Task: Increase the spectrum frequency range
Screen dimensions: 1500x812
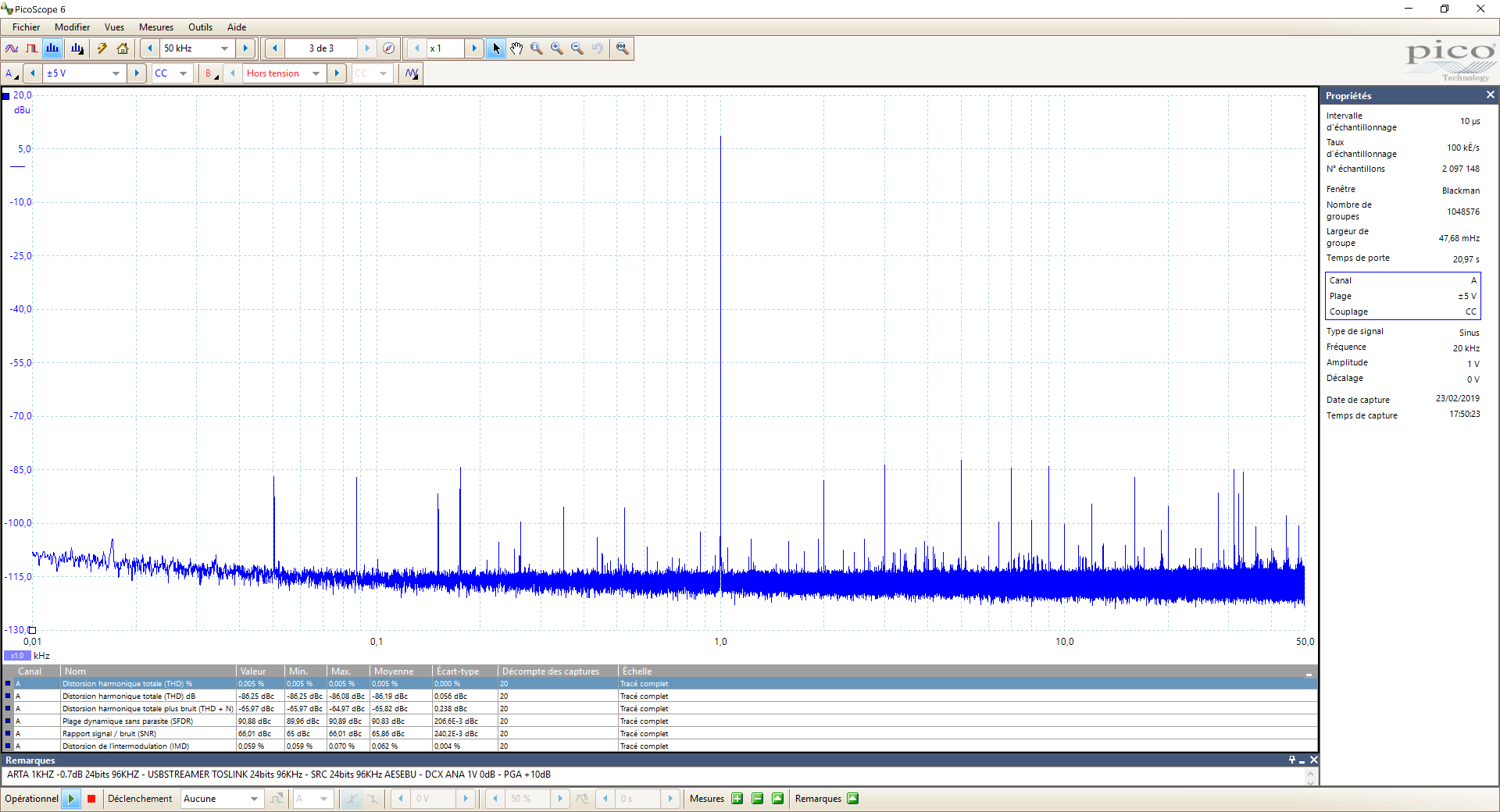Action: point(245,48)
